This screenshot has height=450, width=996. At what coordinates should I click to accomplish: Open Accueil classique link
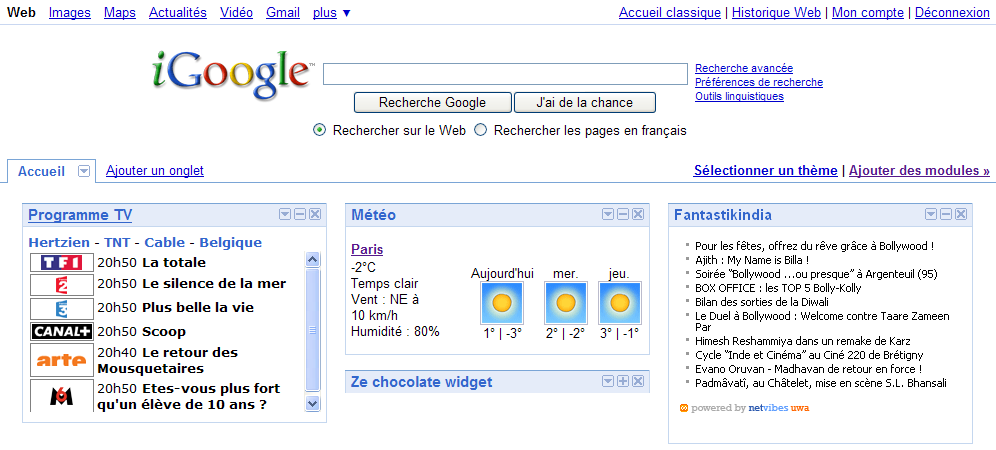(670, 13)
